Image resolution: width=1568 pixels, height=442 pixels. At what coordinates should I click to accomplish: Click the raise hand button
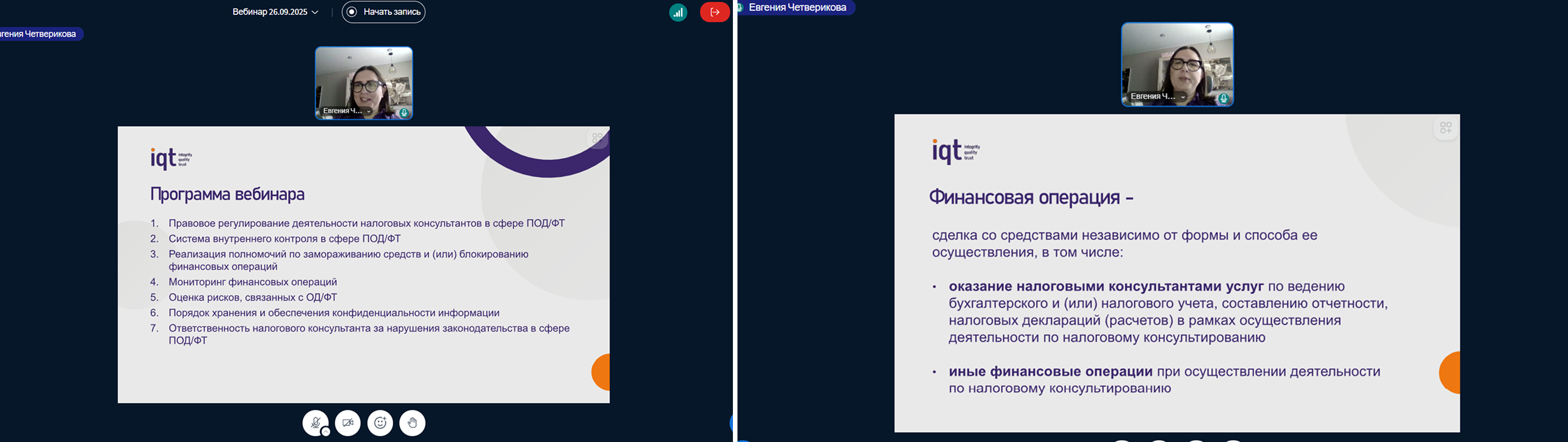point(412,423)
